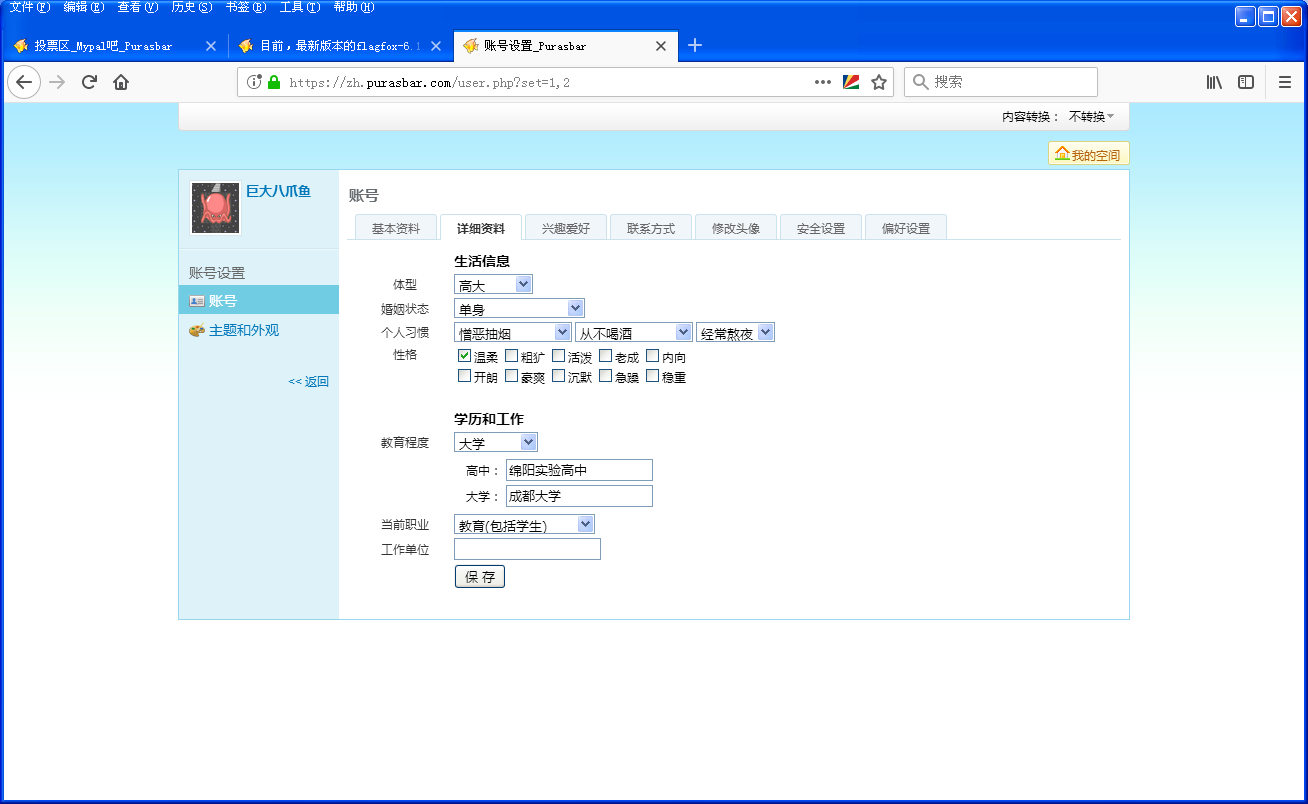Check the 内向 personality checkbox
The image size is (1308, 804).
653,355
